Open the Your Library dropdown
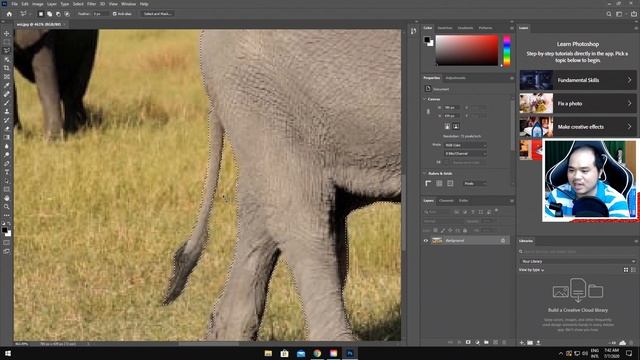Screen dimensions: 640x360 coord(578,261)
